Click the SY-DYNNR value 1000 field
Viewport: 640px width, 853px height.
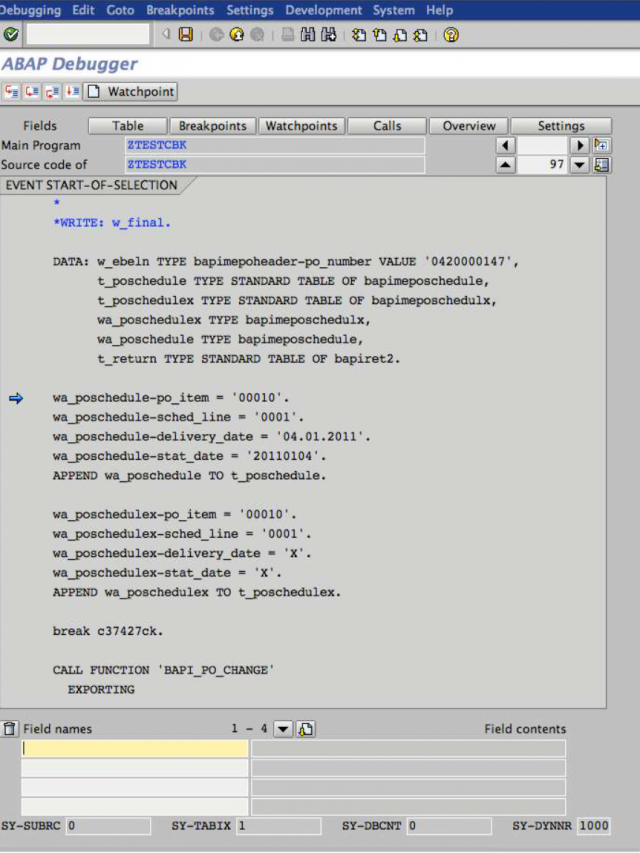click(593, 826)
